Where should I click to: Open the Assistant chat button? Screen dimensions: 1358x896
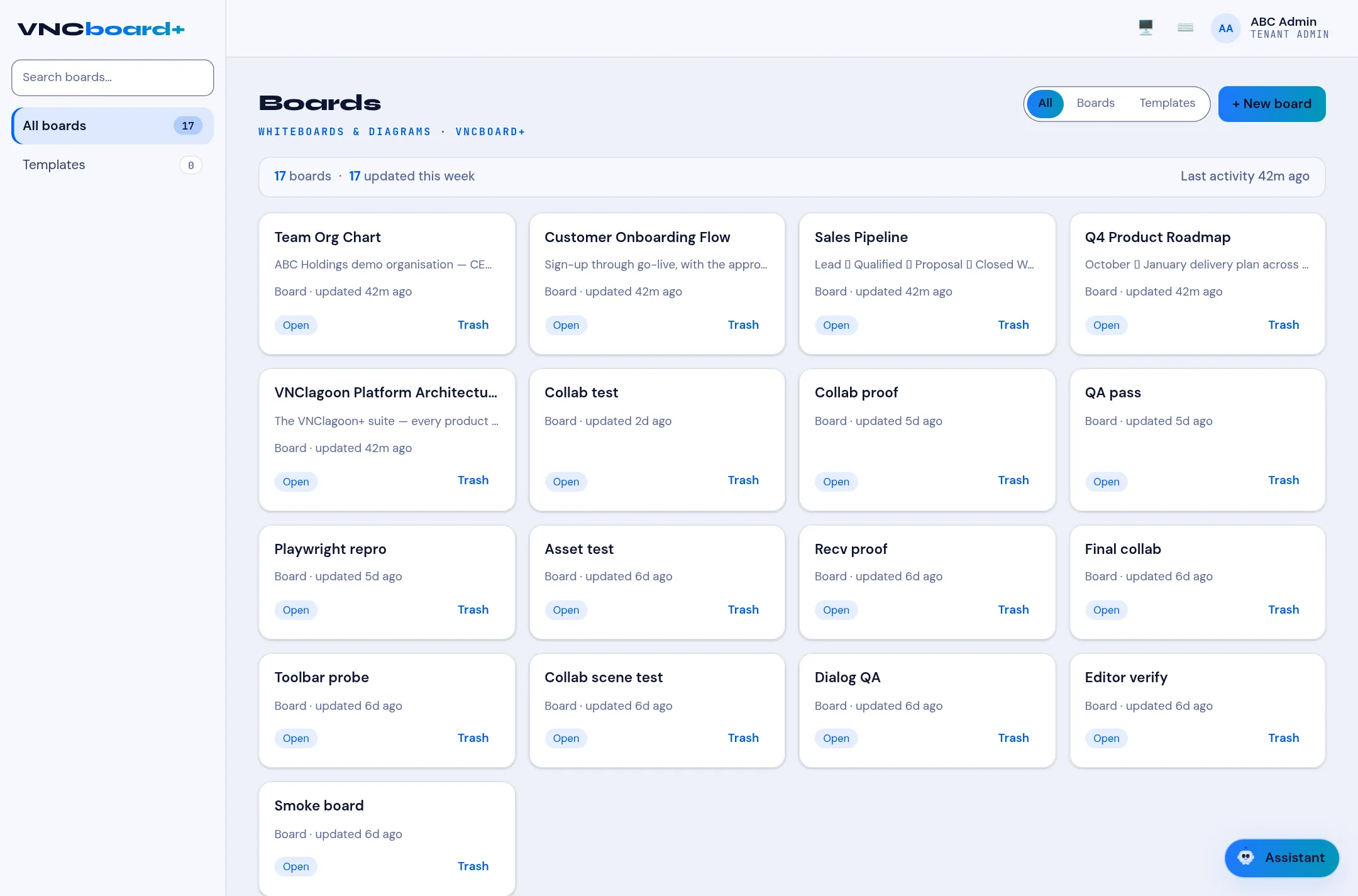pos(1281,858)
